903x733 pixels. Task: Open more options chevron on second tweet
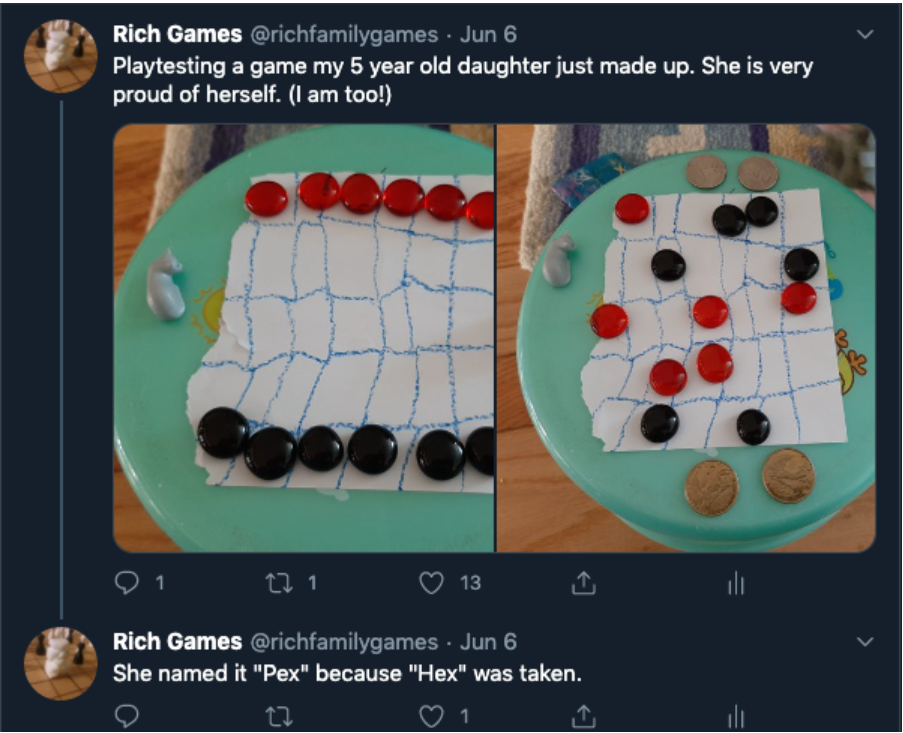tap(865, 641)
